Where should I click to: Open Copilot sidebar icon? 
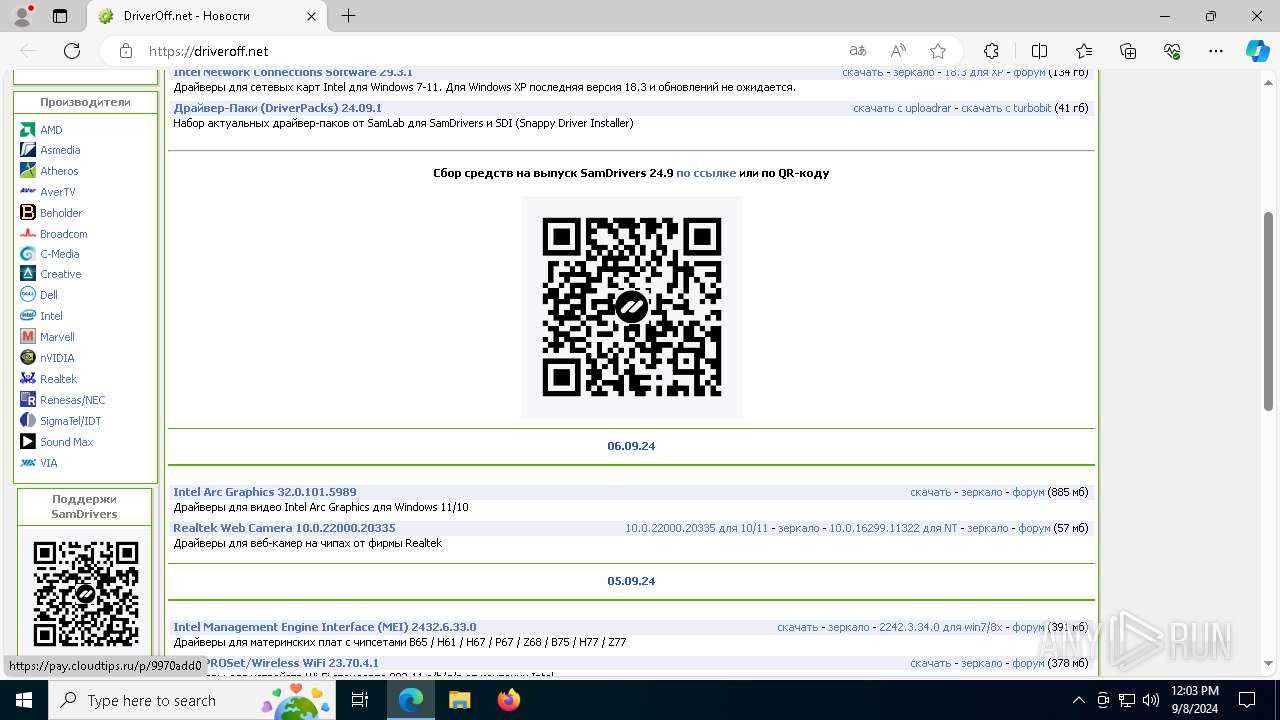coord(1257,51)
